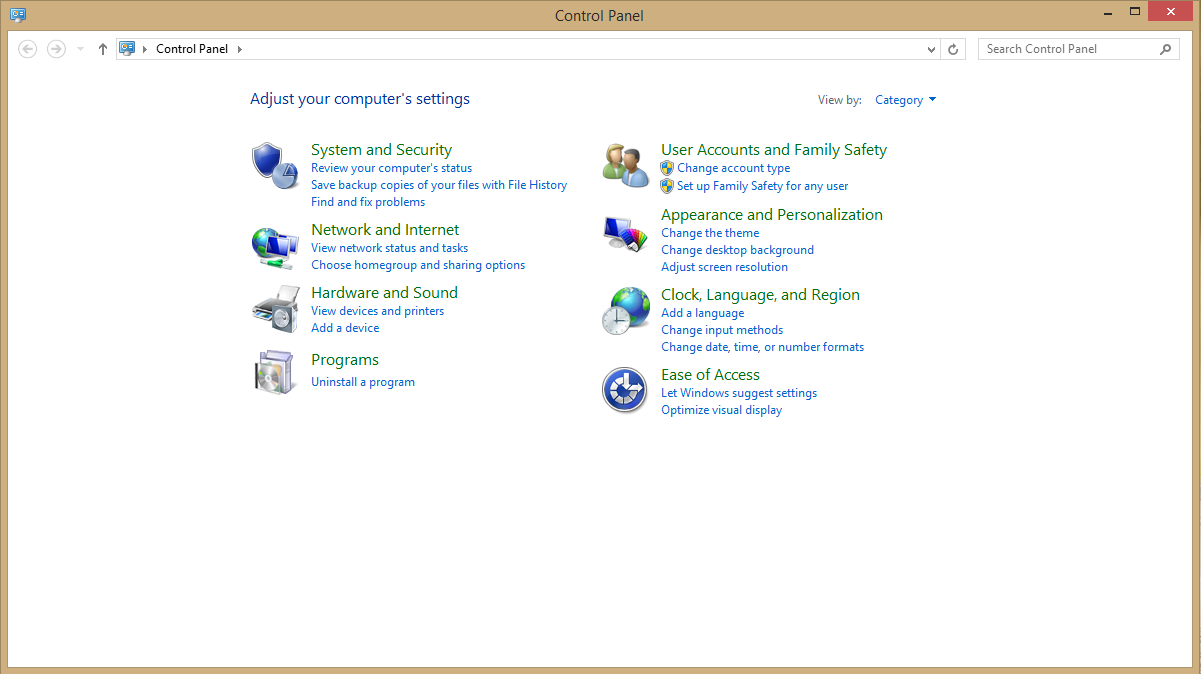Refresh the Control Panel view
The width and height of the screenshot is (1201, 674).
pyautogui.click(x=954, y=49)
